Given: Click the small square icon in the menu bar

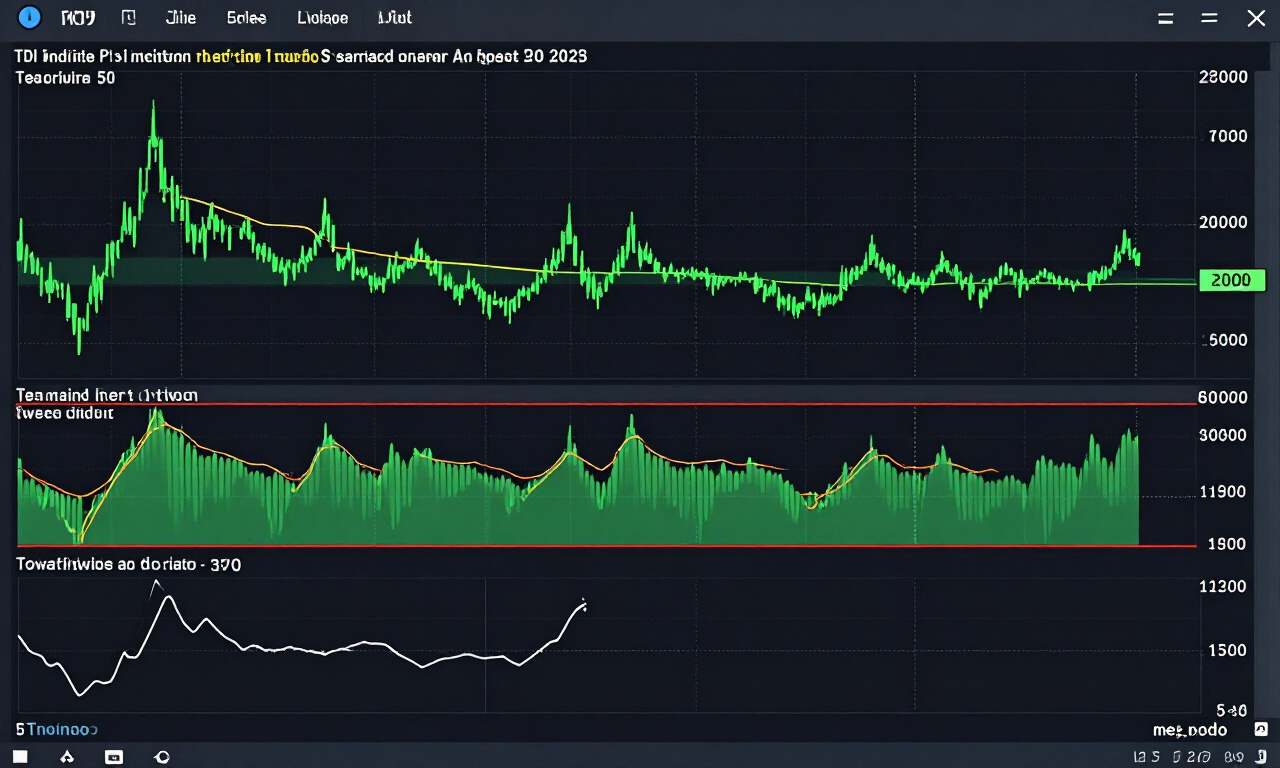Looking at the screenshot, I should (128, 17).
